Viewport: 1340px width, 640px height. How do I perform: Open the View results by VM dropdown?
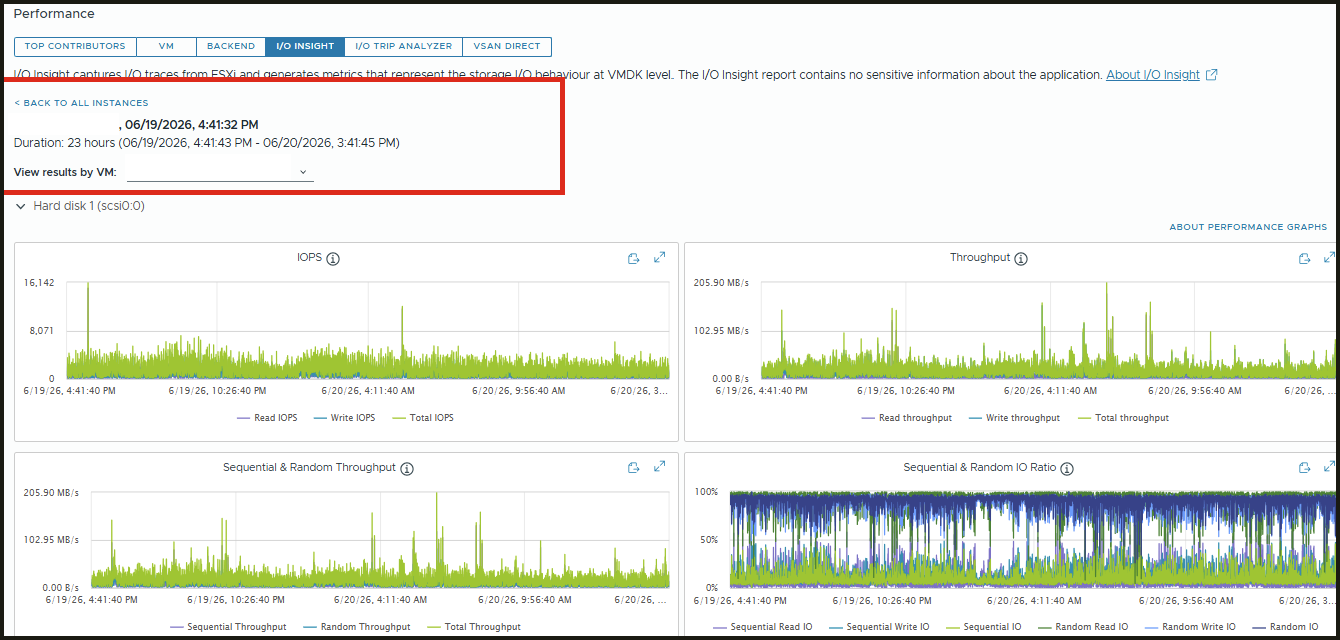pyautogui.click(x=220, y=172)
